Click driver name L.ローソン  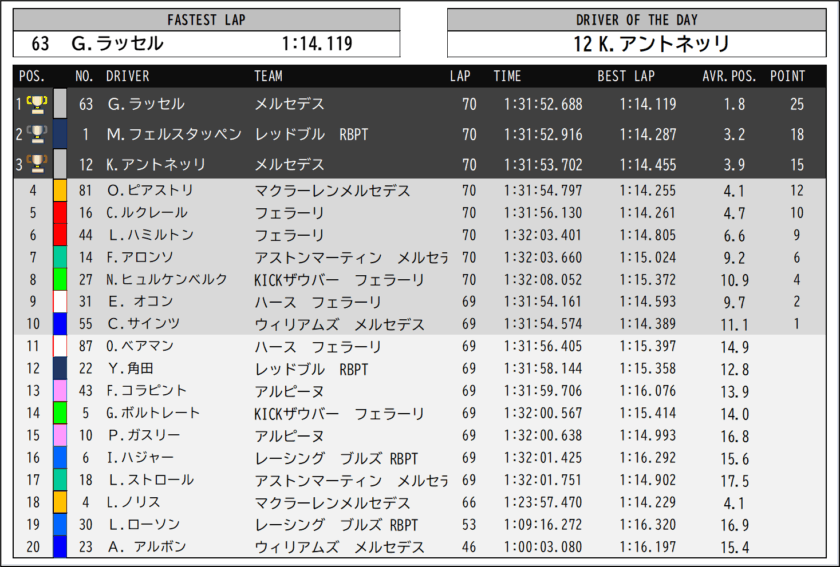tap(144, 524)
